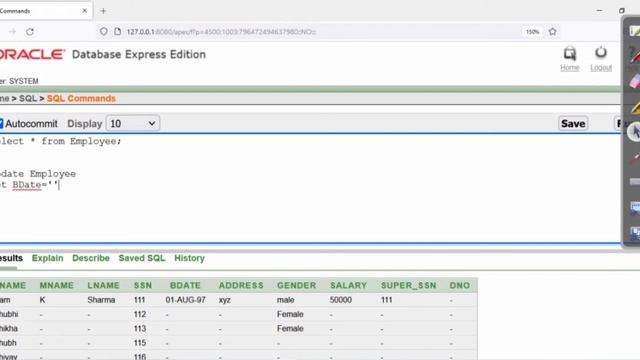The image size is (640, 360).
Task: Place cursor after BDate='' in editor
Action: 59,185
